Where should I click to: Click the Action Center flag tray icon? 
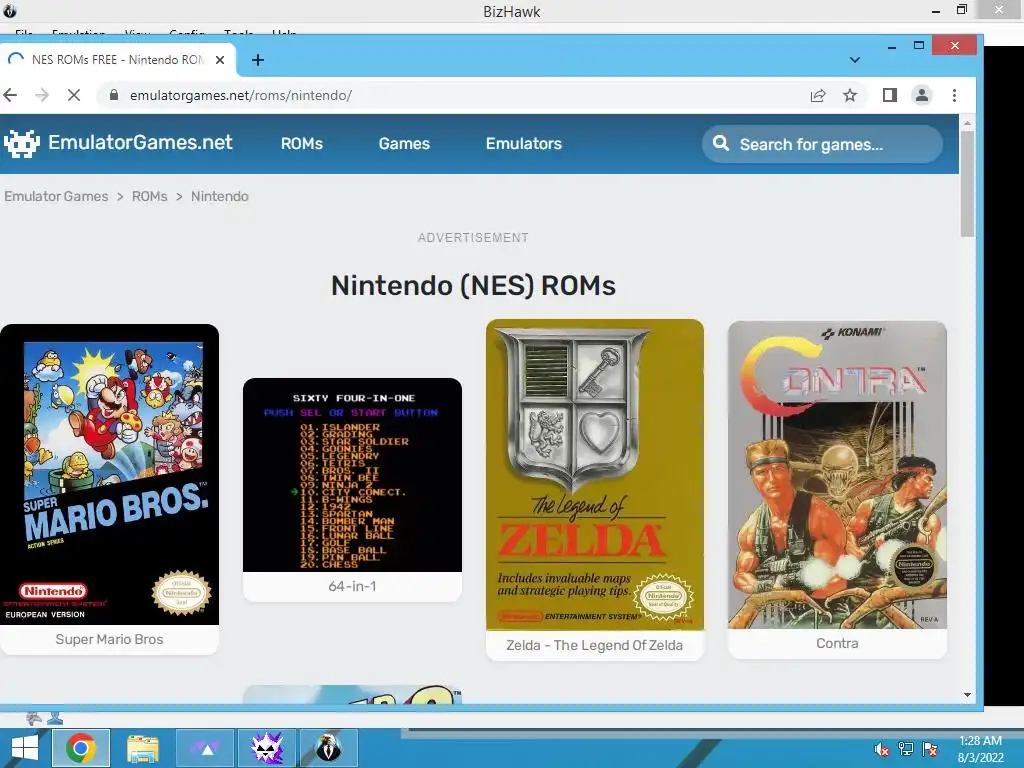(930, 749)
